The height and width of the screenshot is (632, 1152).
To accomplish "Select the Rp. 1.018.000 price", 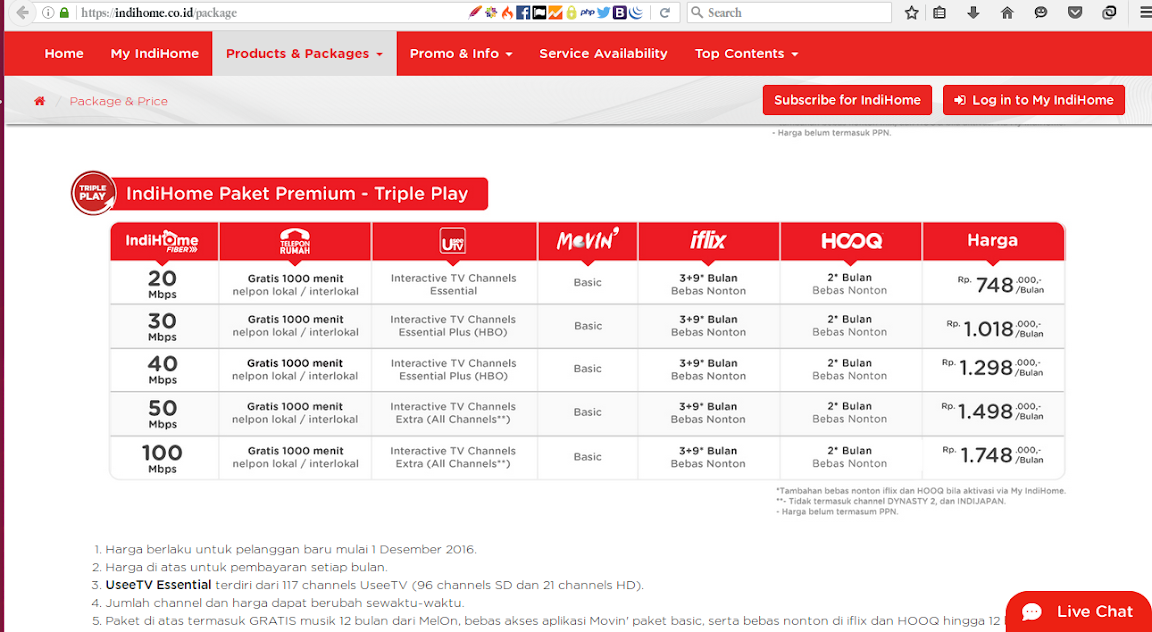I will click(x=995, y=328).
